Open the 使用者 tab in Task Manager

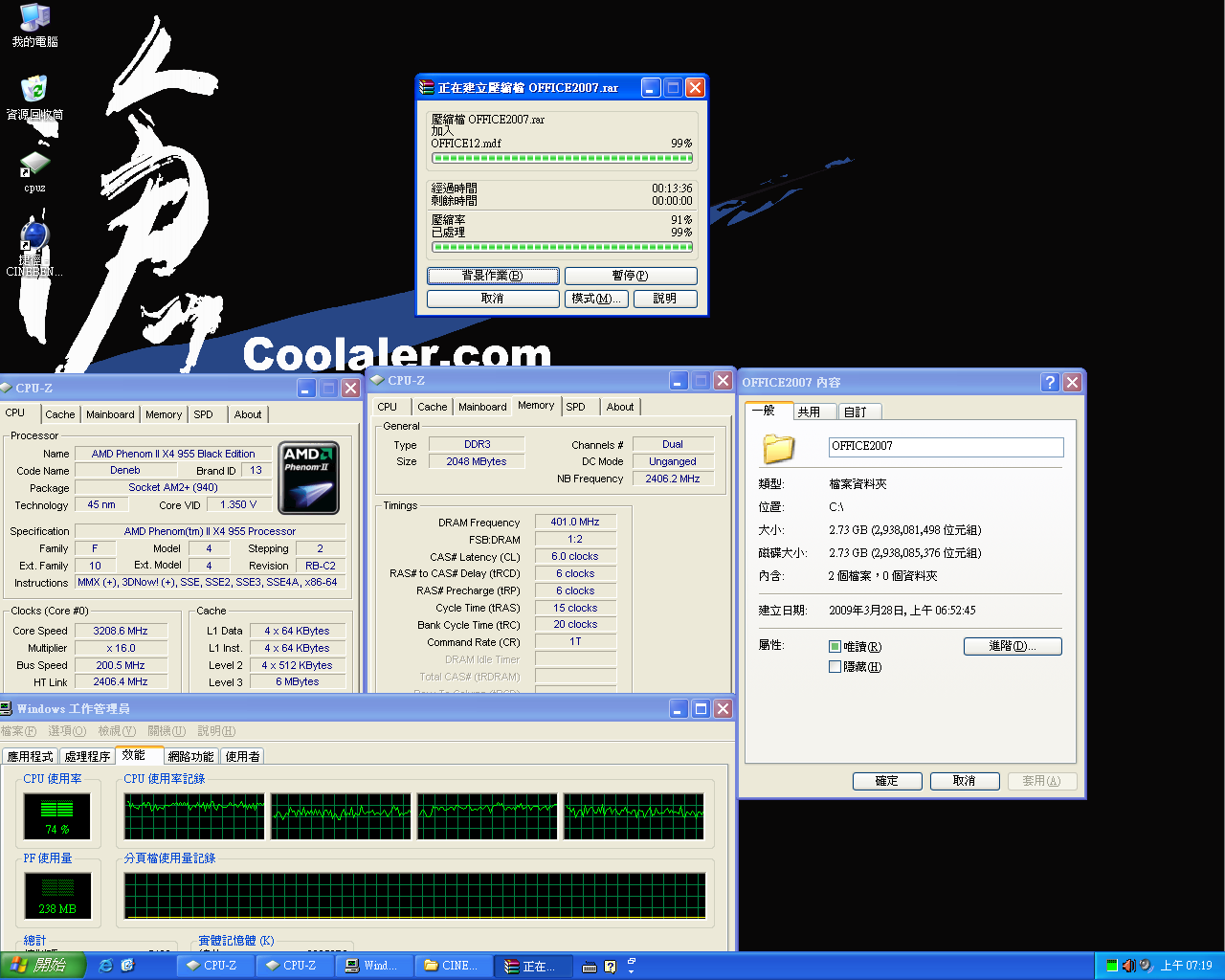(x=242, y=756)
